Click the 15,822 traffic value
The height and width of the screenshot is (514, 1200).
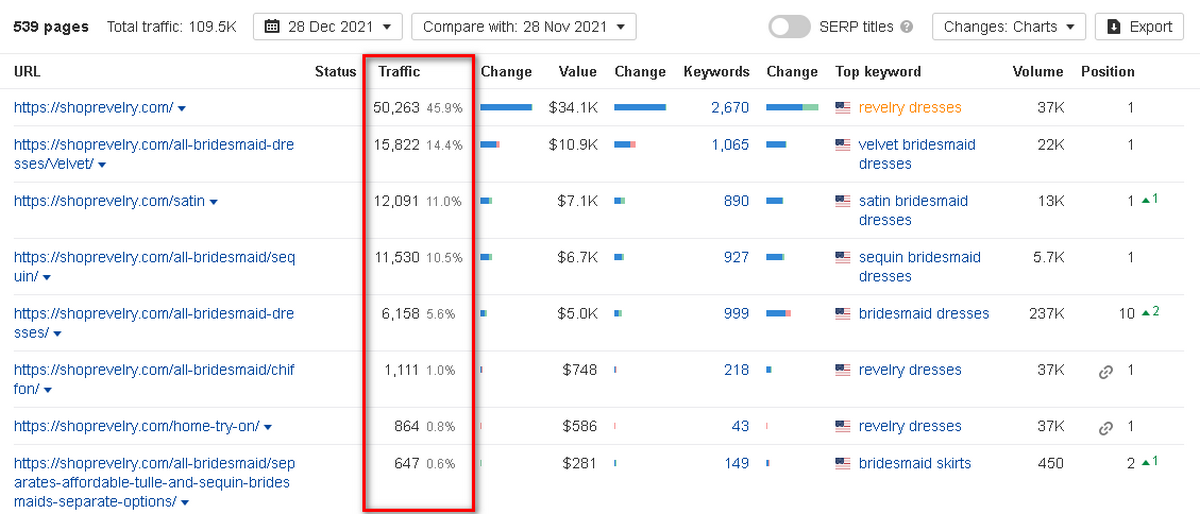[x=399, y=144]
